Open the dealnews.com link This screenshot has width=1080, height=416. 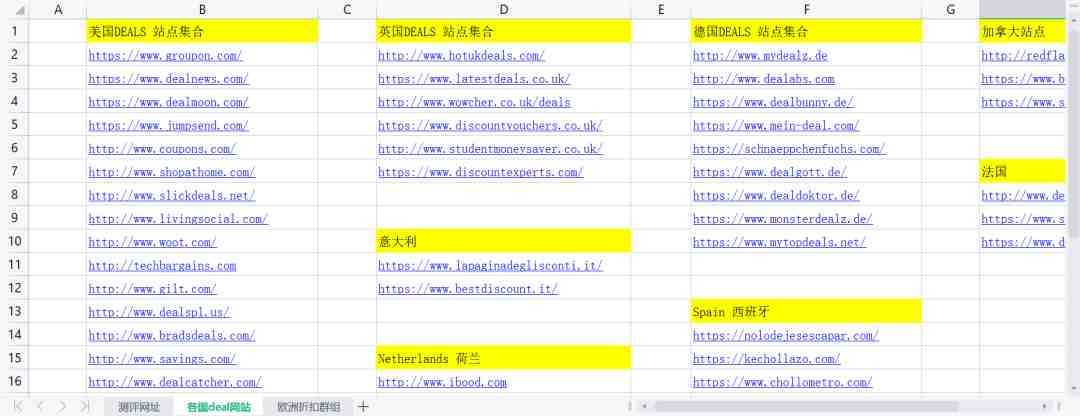tap(169, 79)
